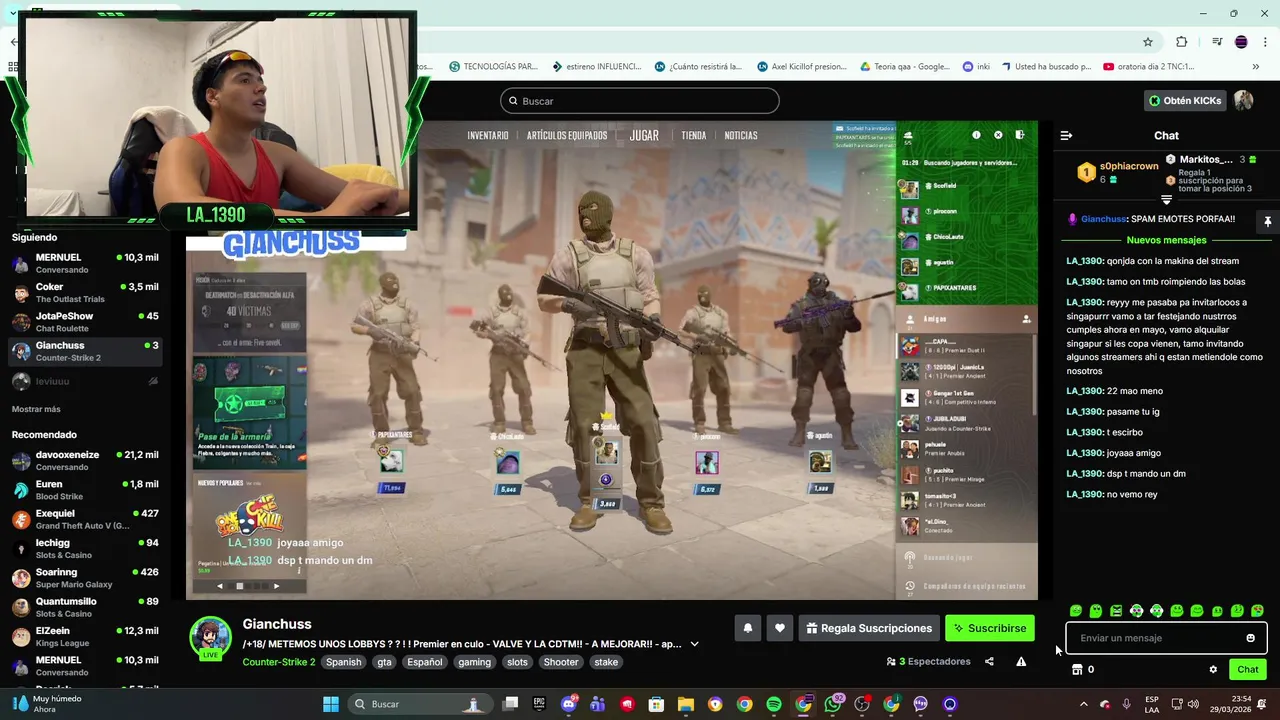Enable stream notifications with the bell icon
The height and width of the screenshot is (720, 1280).
747,628
